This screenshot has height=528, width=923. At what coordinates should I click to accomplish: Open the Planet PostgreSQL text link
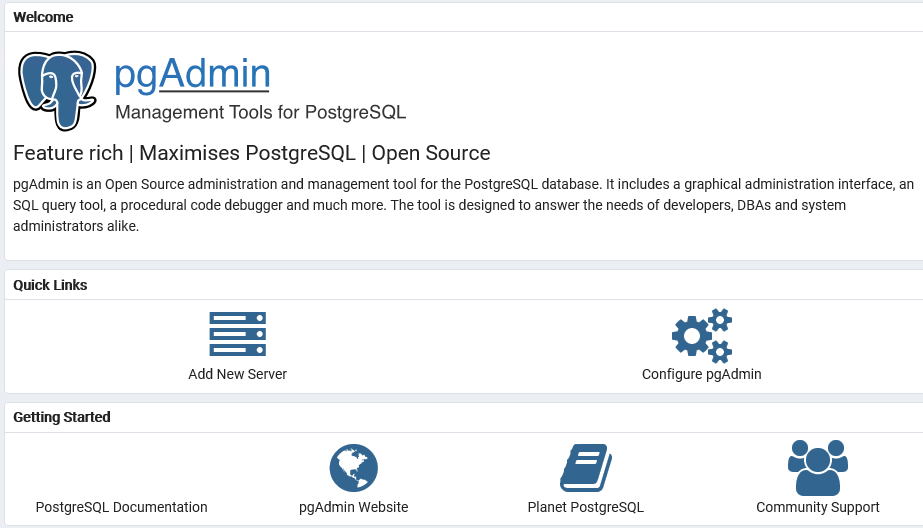point(585,507)
